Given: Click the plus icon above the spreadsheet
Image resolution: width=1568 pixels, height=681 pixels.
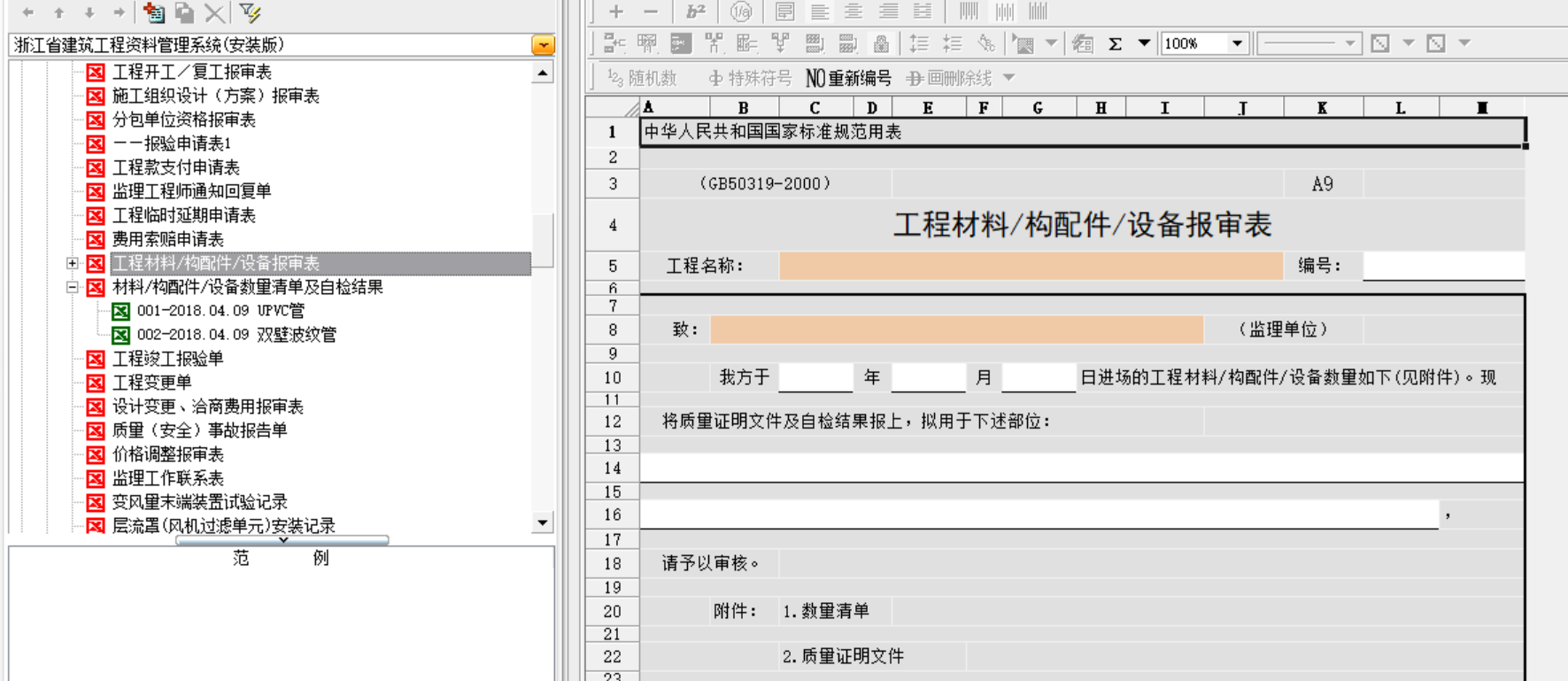Looking at the screenshot, I should click(x=616, y=12).
